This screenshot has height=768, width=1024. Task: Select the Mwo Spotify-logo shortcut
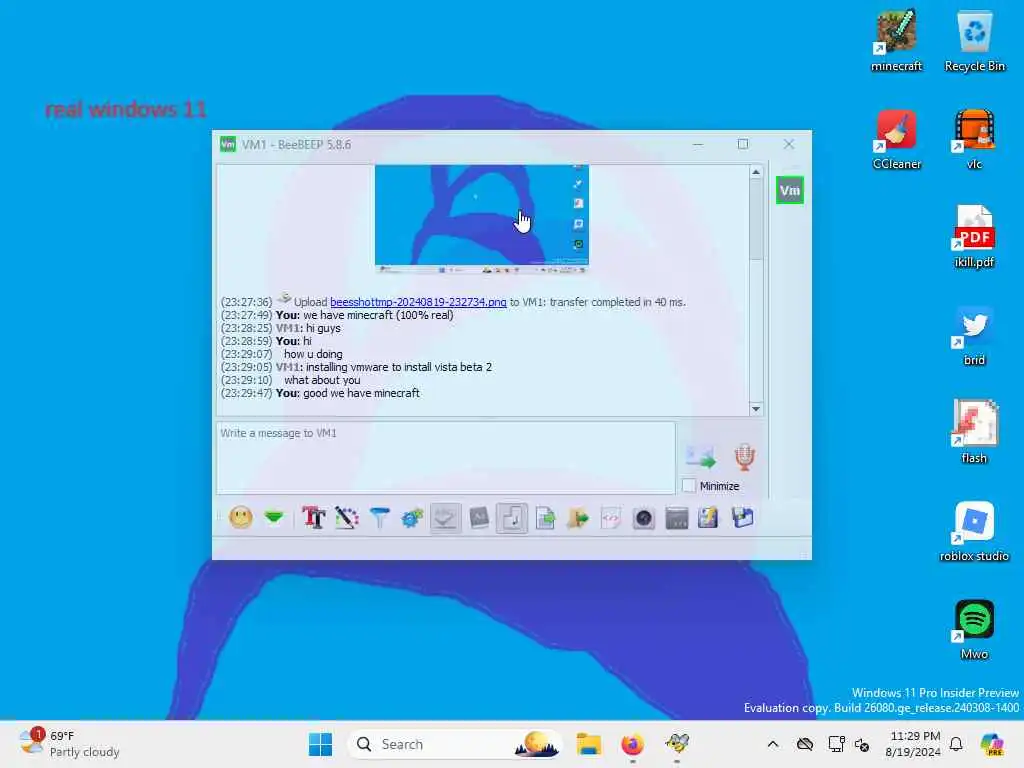click(974, 630)
